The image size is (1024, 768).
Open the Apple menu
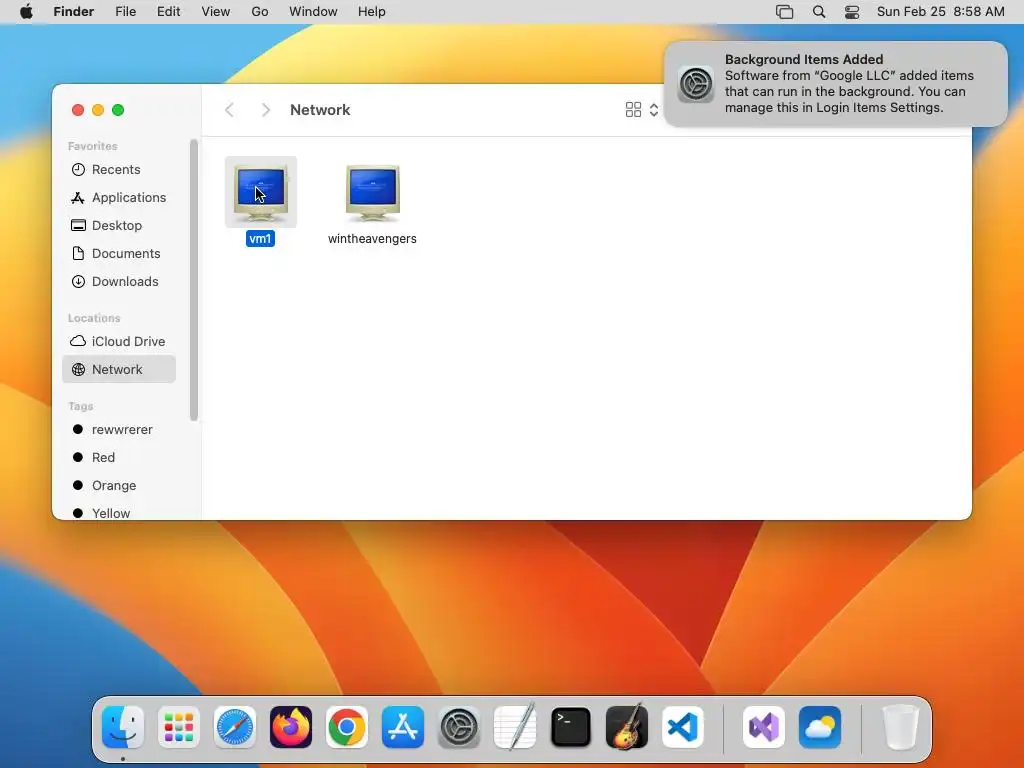click(26, 12)
